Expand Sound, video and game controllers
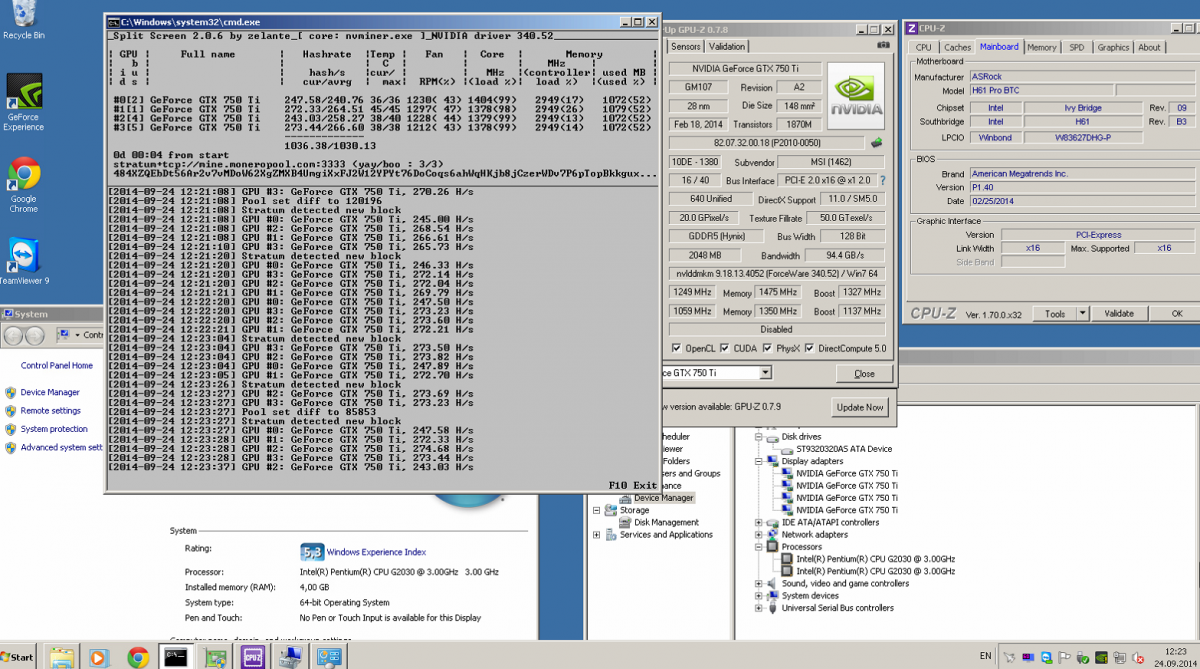Image resolution: width=1200 pixels, height=669 pixels. [x=760, y=583]
